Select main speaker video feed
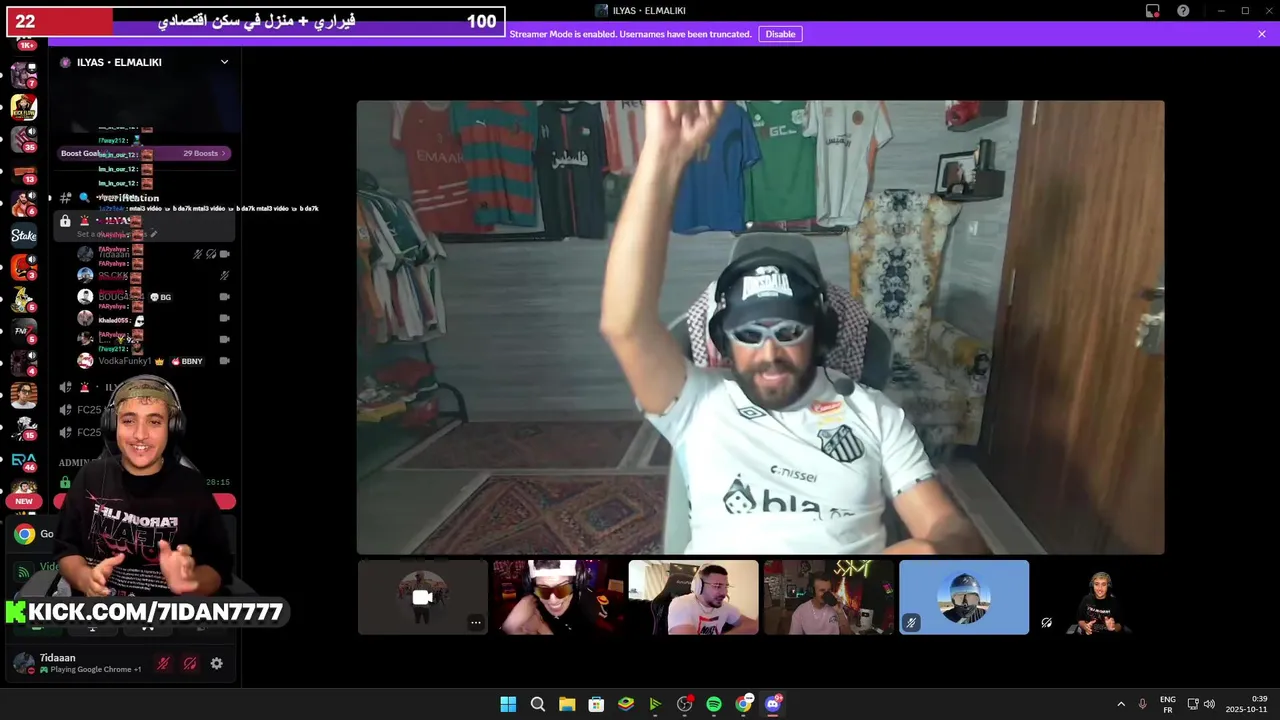The image size is (1280, 720). [760, 327]
